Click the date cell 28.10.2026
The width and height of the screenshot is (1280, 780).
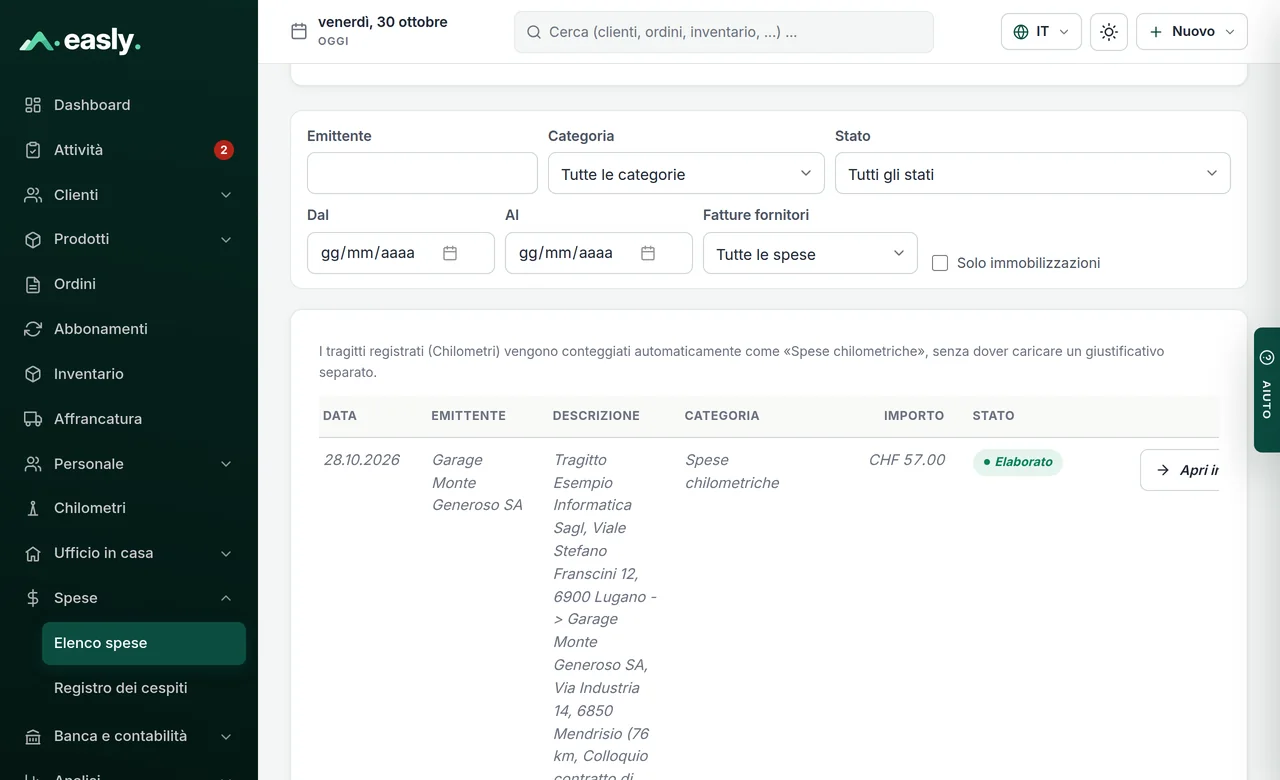click(x=361, y=460)
